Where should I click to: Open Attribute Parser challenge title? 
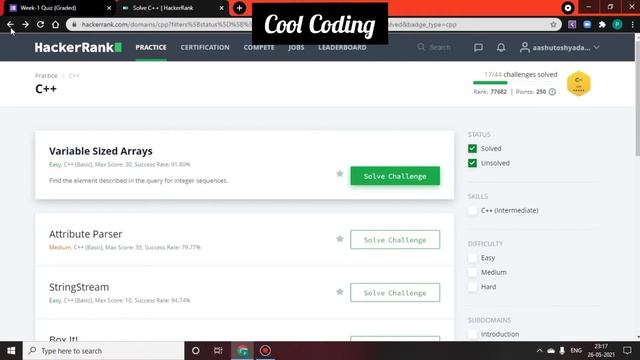(85, 234)
